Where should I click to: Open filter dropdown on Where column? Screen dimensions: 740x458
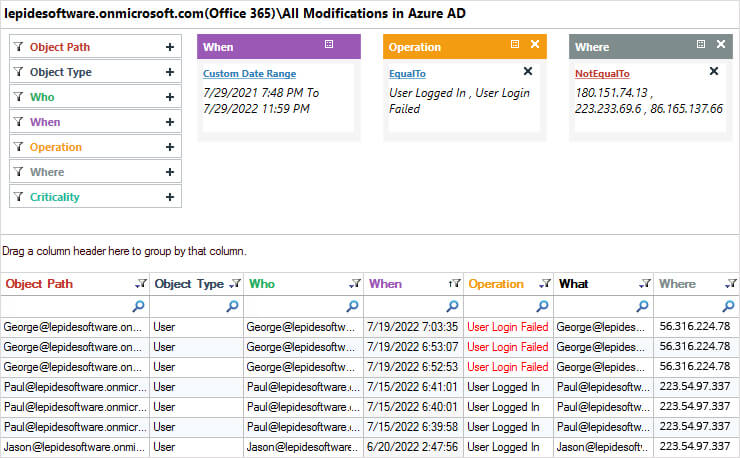pyautogui.click(x=731, y=284)
